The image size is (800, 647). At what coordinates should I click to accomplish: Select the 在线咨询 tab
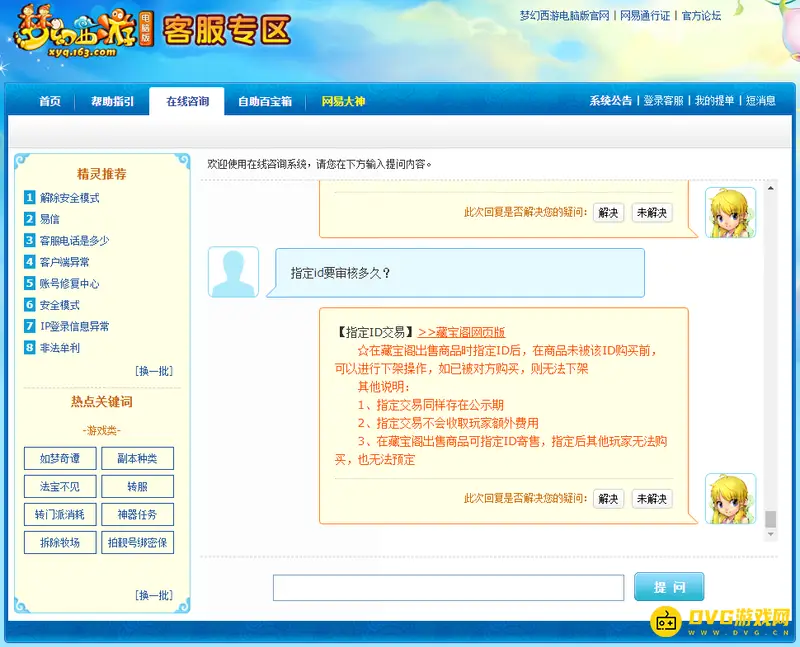tap(187, 101)
